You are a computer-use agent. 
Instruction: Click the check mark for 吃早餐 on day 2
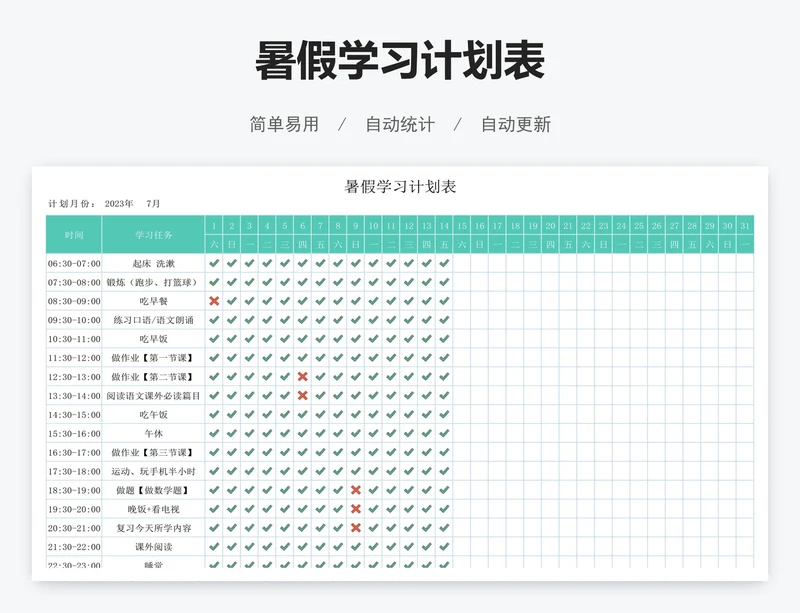coord(232,301)
